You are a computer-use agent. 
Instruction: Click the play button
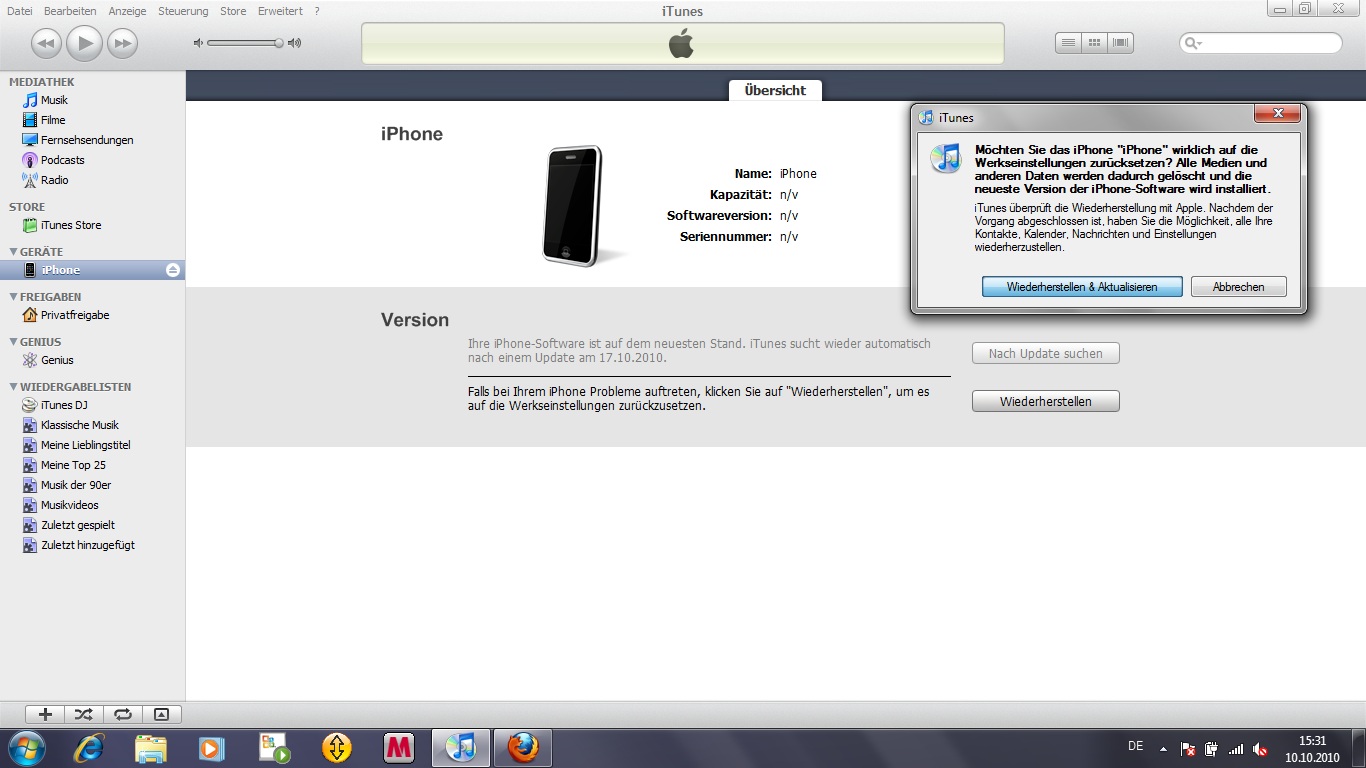pyautogui.click(x=85, y=43)
